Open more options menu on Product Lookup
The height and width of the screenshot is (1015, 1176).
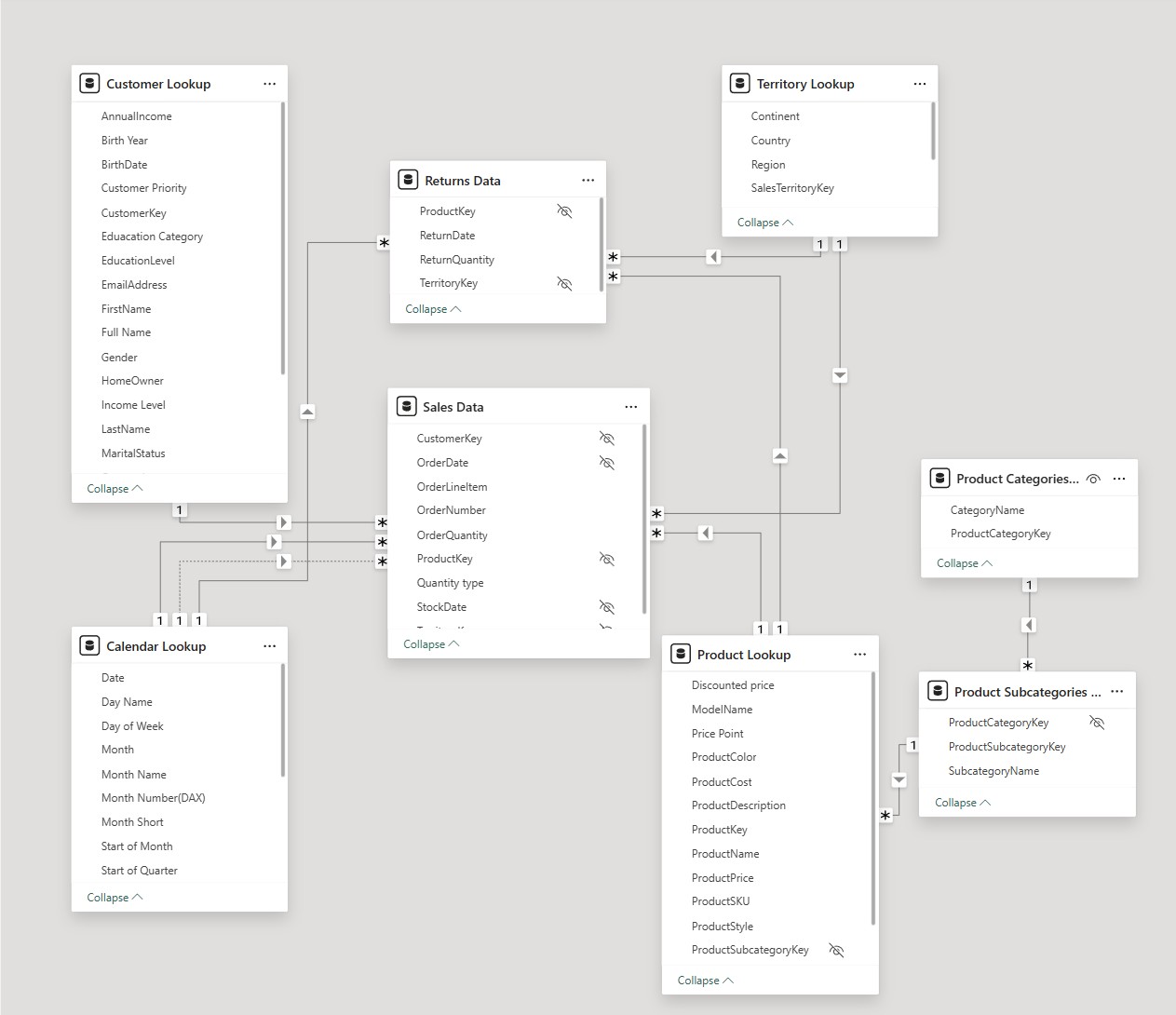pyautogui.click(x=859, y=654)
